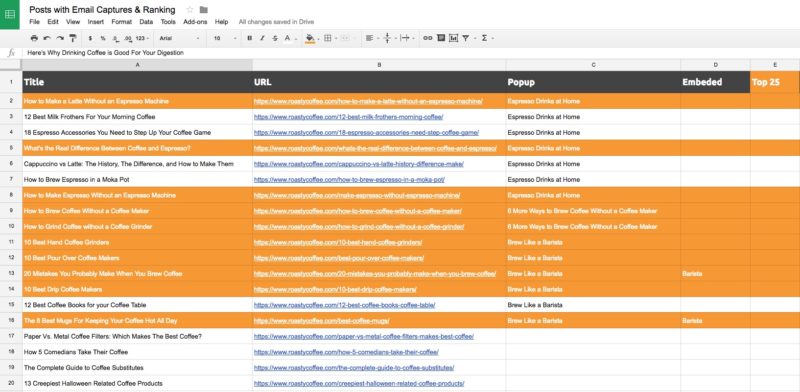Open the Format menu

coord(121,22)
